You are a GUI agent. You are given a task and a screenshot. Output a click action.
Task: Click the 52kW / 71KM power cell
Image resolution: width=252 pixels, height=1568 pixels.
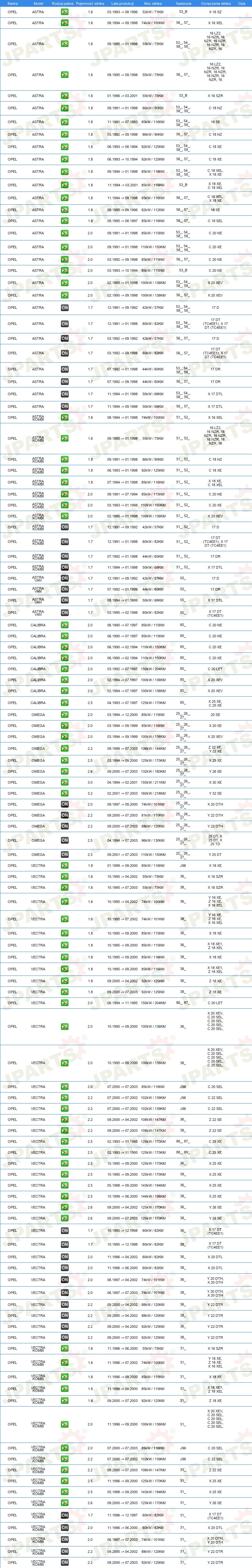point(153,12)
